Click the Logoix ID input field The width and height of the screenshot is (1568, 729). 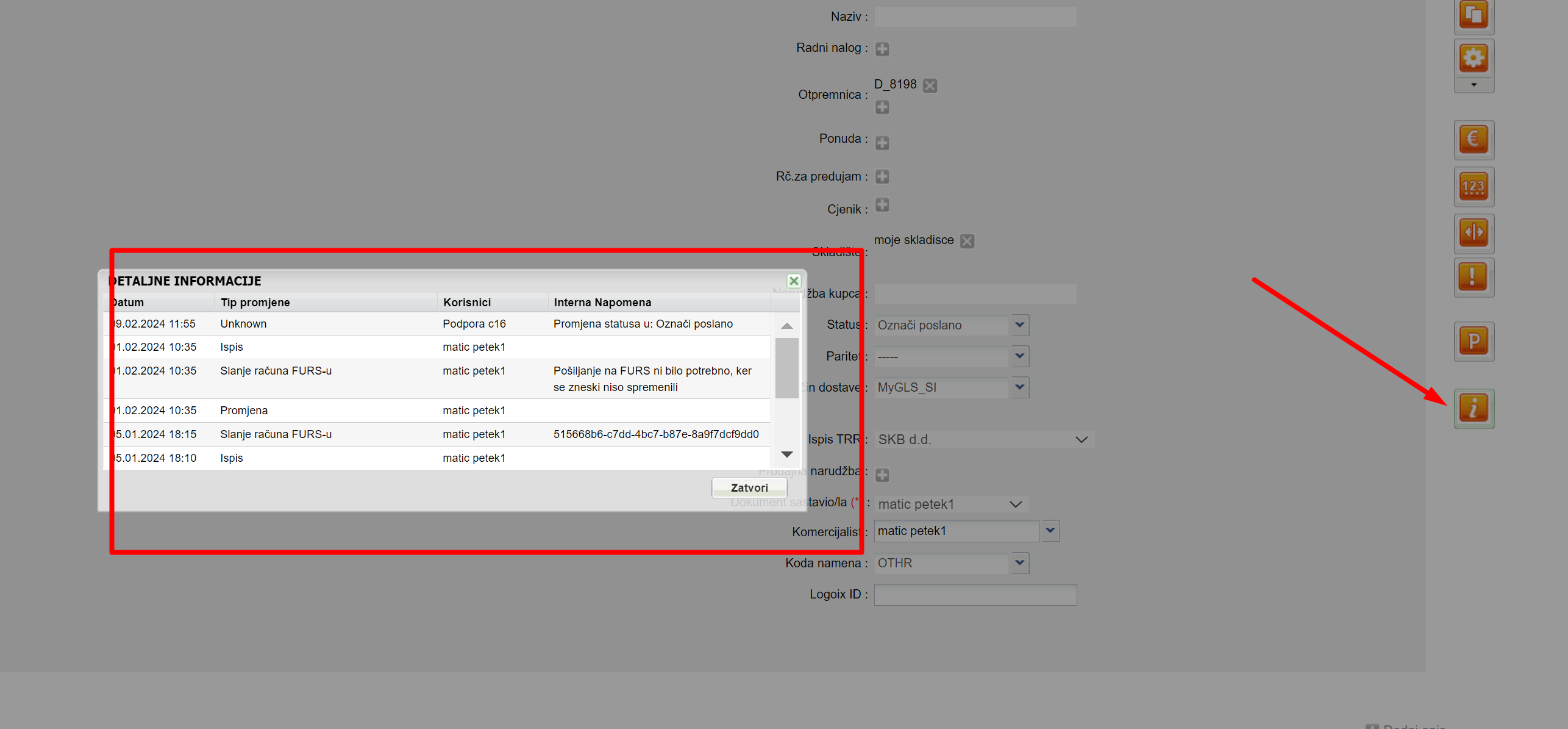[x=975, y=595]
